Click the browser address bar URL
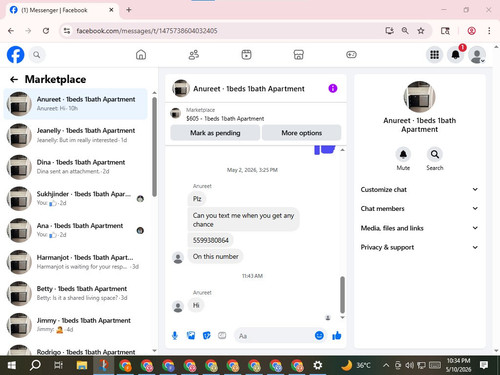Image resolution: width=500 pixels, height=375 pixels. (x=147, y=31)
